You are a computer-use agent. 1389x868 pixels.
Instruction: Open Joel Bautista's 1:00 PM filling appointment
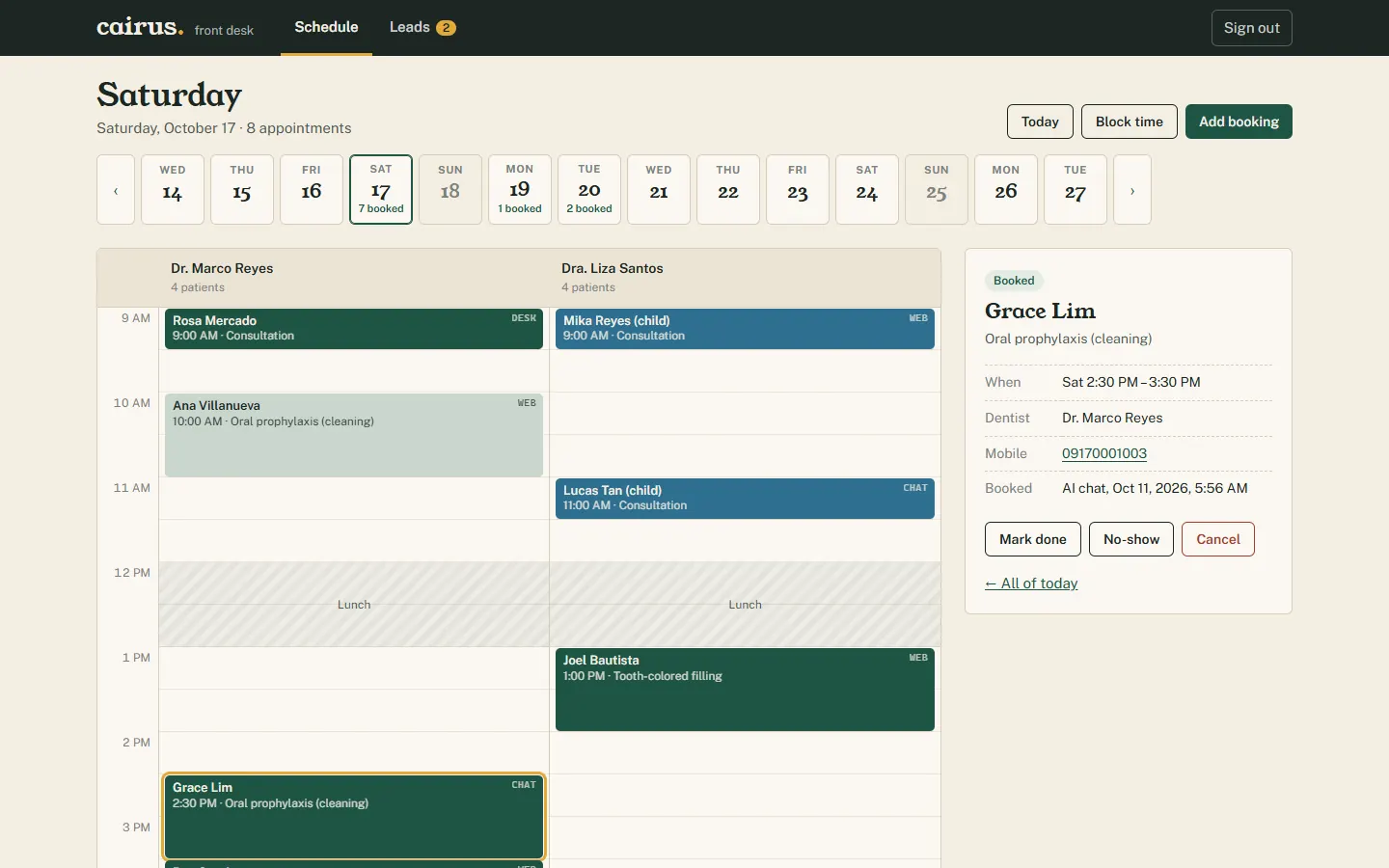(x=745, y=690)
